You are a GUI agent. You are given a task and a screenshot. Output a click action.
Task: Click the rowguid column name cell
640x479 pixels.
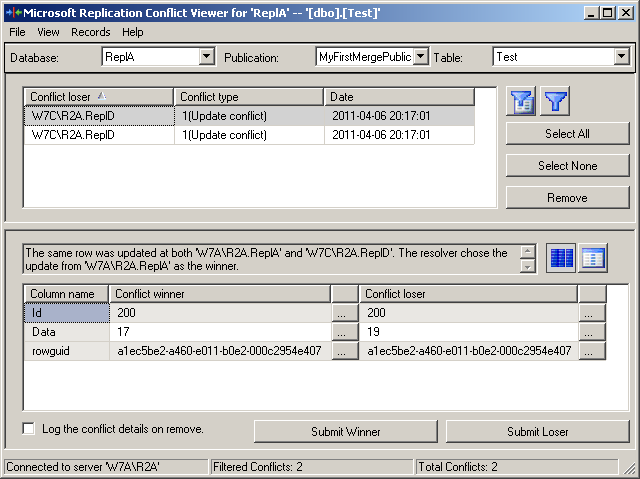67,351
